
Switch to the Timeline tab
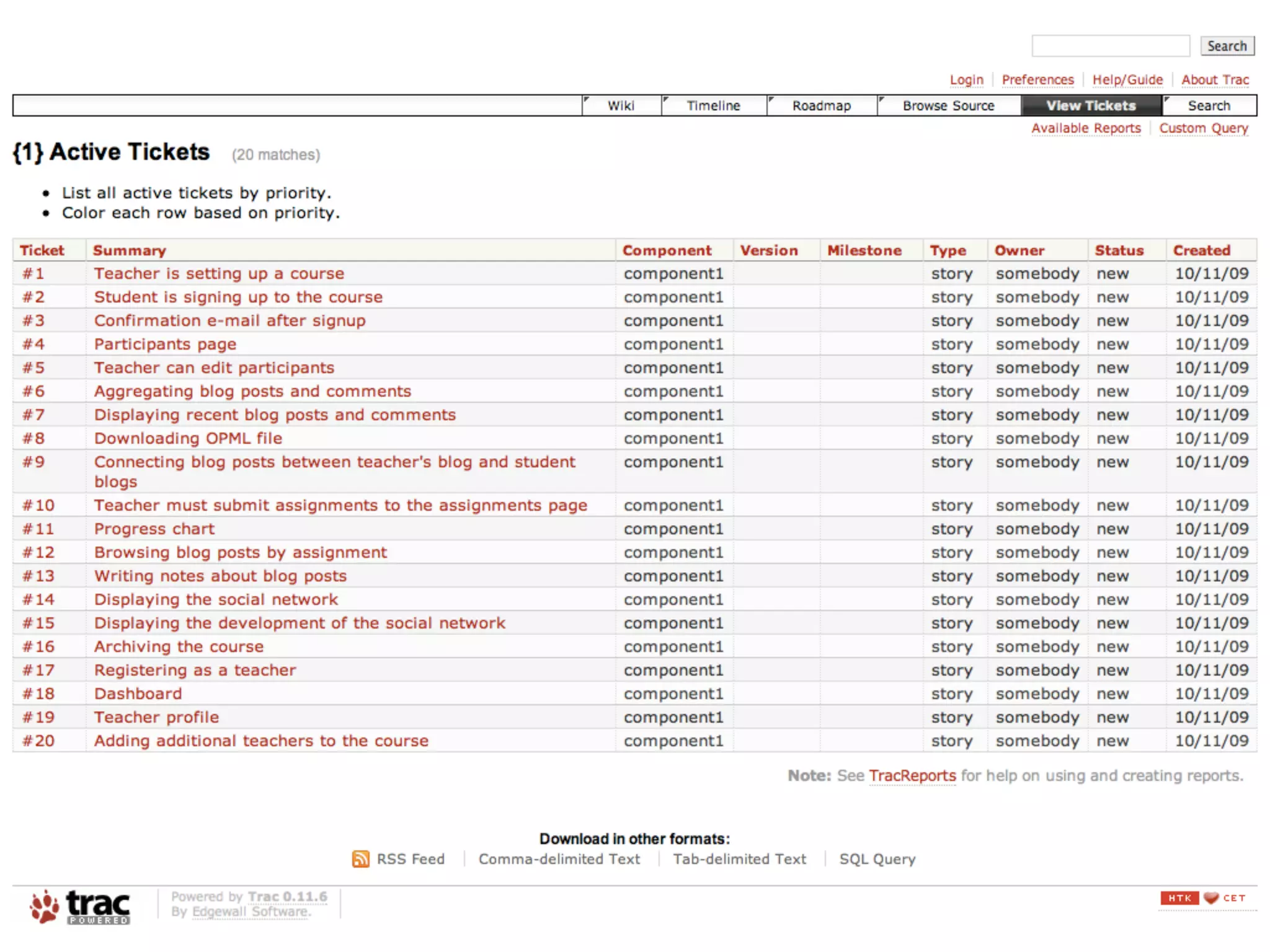click(713, 106)
